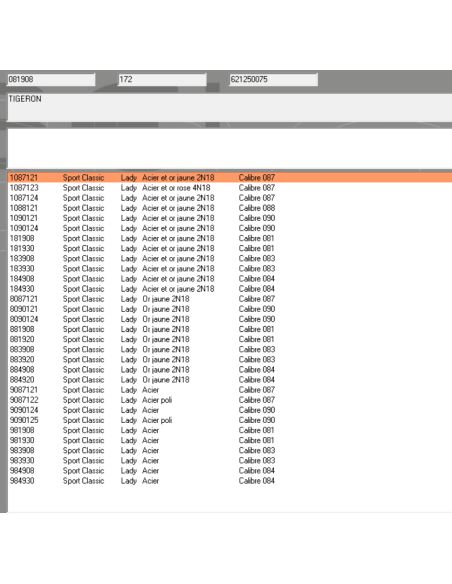Image resolution: width=452 pixels, height=584 pixels.
Task: Select list row 983930
Action: click(230, 460)
